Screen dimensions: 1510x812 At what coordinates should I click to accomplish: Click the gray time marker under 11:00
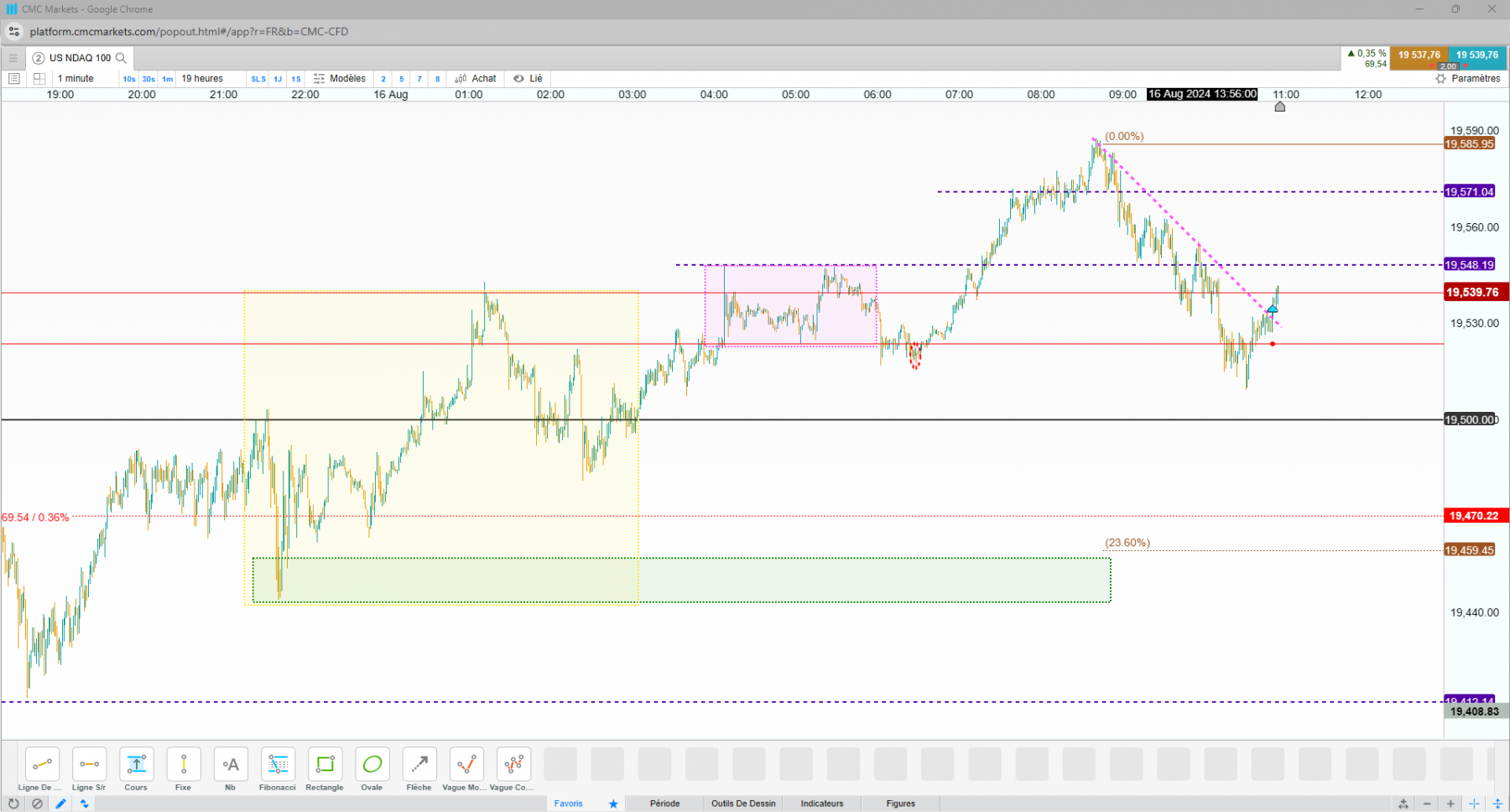tap(1280, 107)
